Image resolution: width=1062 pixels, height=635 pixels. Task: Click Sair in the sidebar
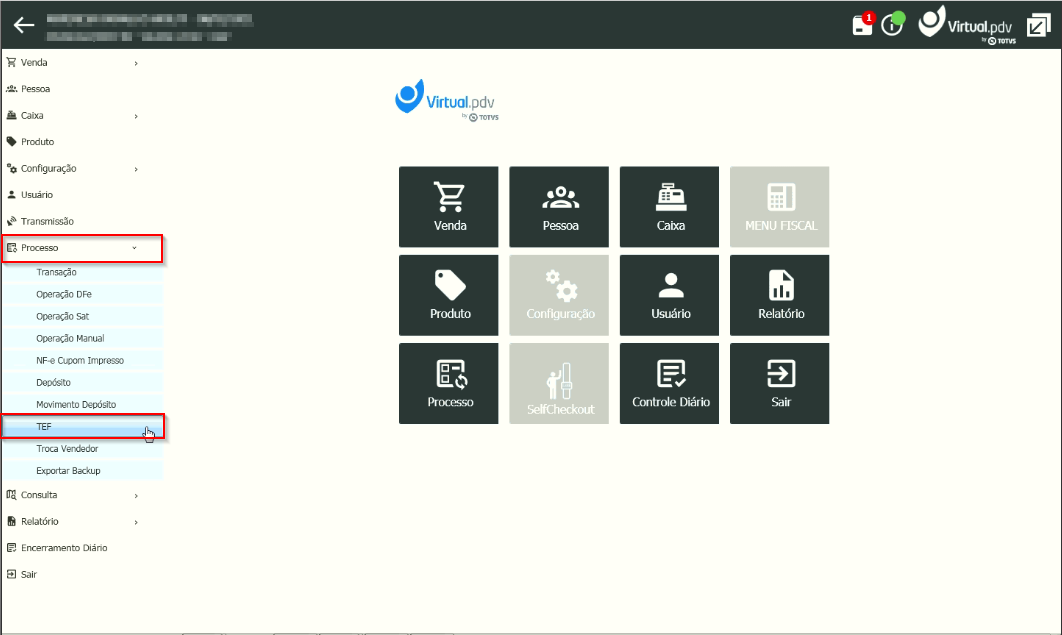[x=28, y=574]
